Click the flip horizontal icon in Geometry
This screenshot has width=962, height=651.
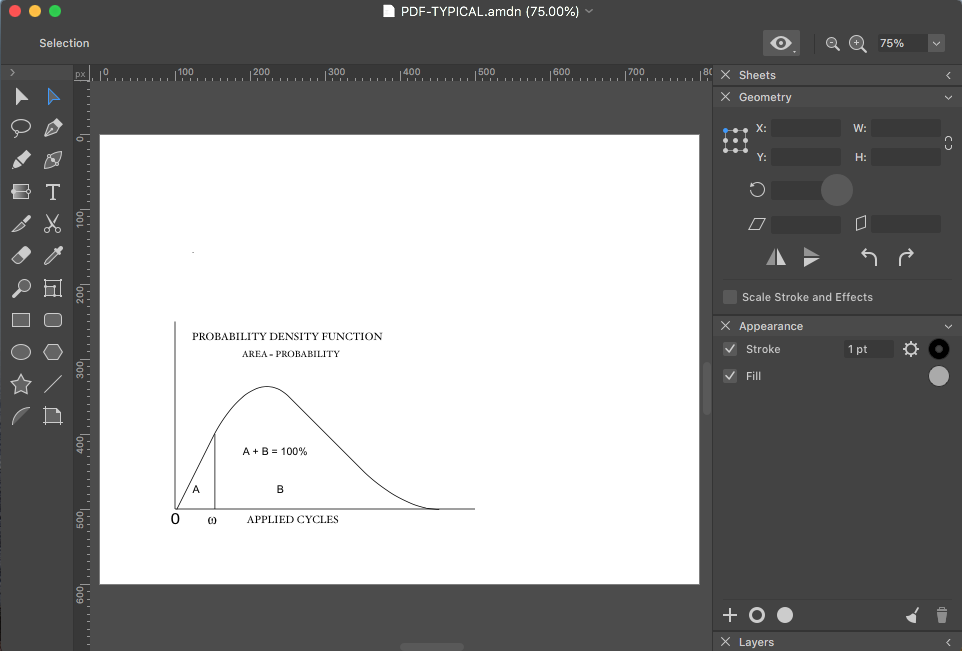[x=776, y=258]
